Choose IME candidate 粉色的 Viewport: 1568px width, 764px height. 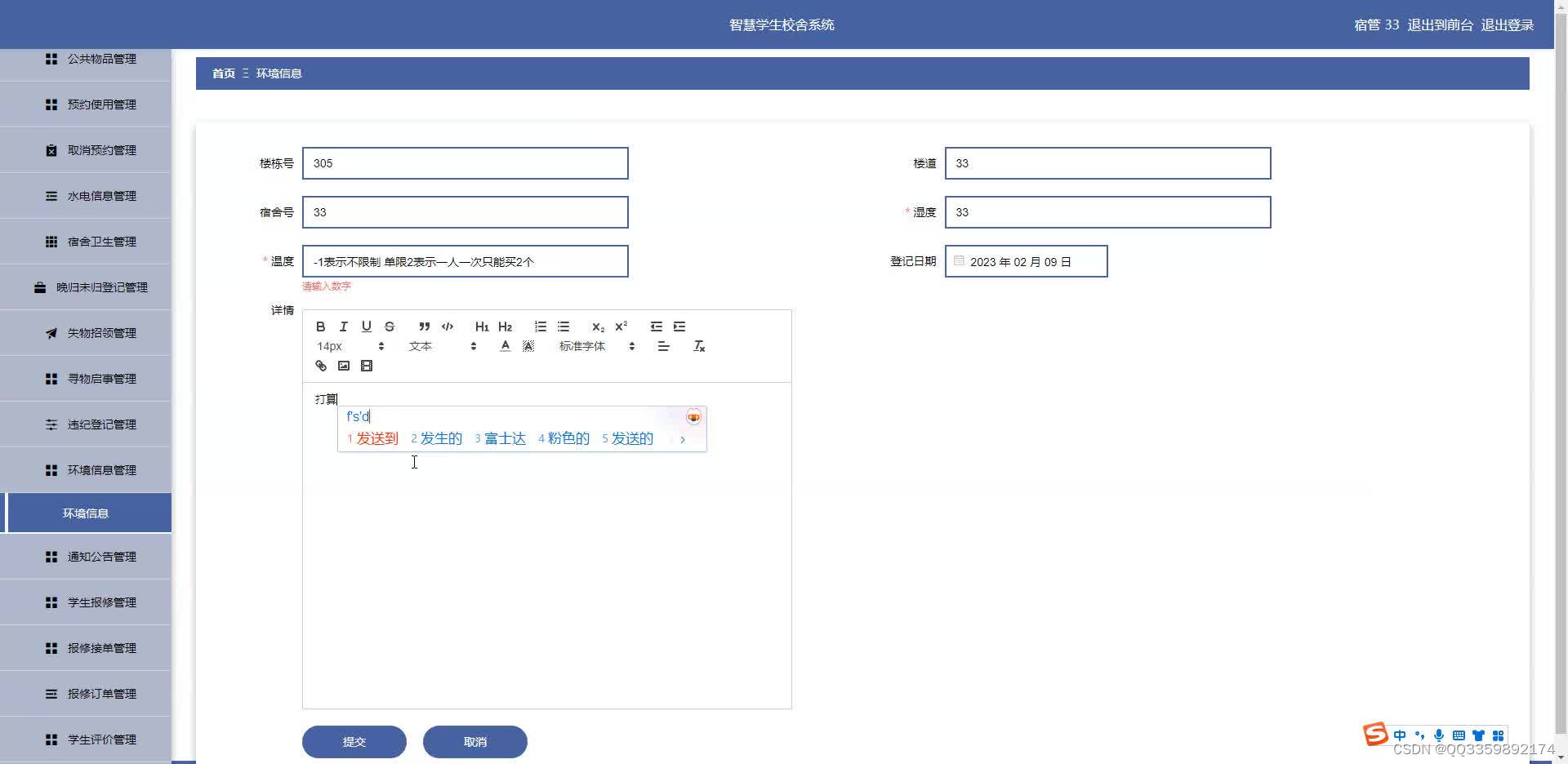tap(564, 438)
